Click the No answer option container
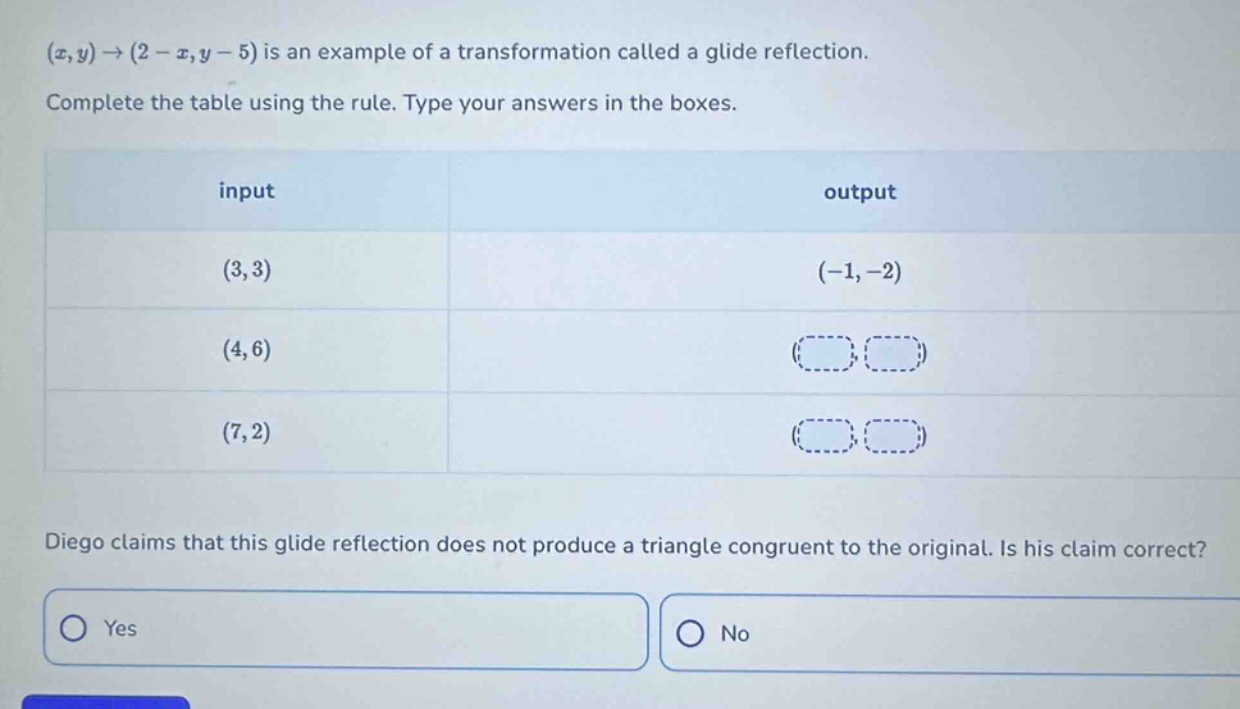 pyautogui.click(x=950, y=634)
